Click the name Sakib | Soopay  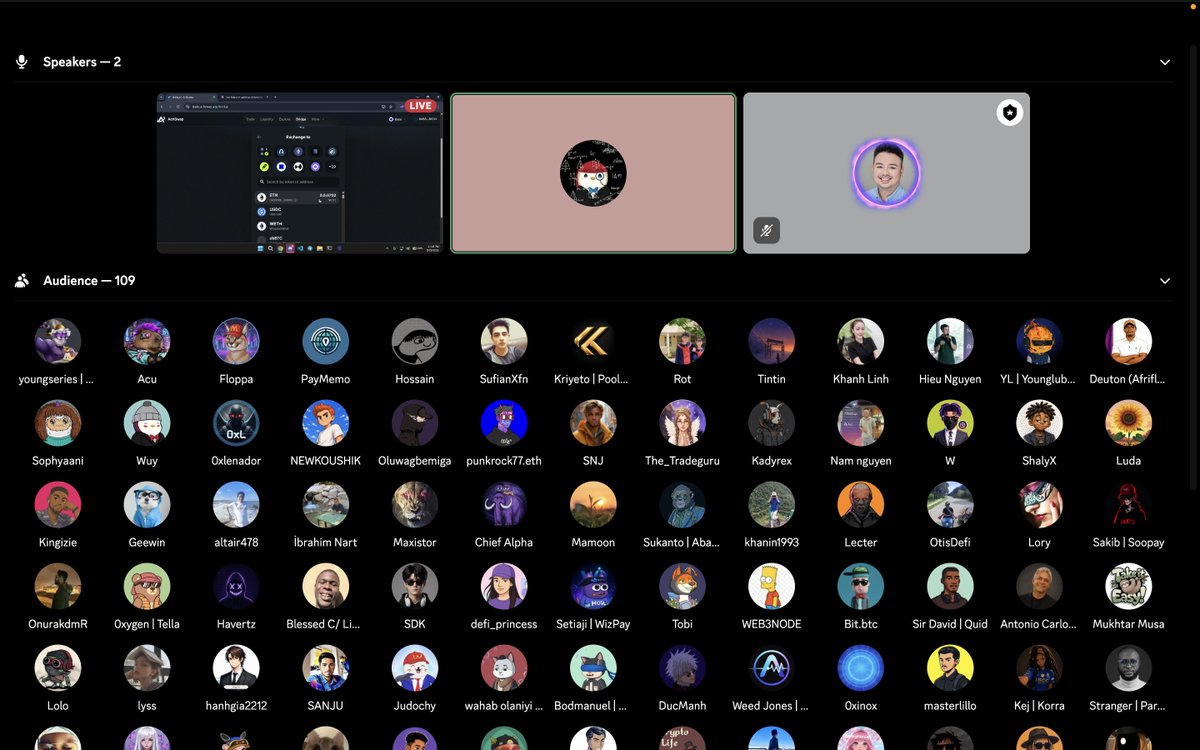pos(1128,543)
